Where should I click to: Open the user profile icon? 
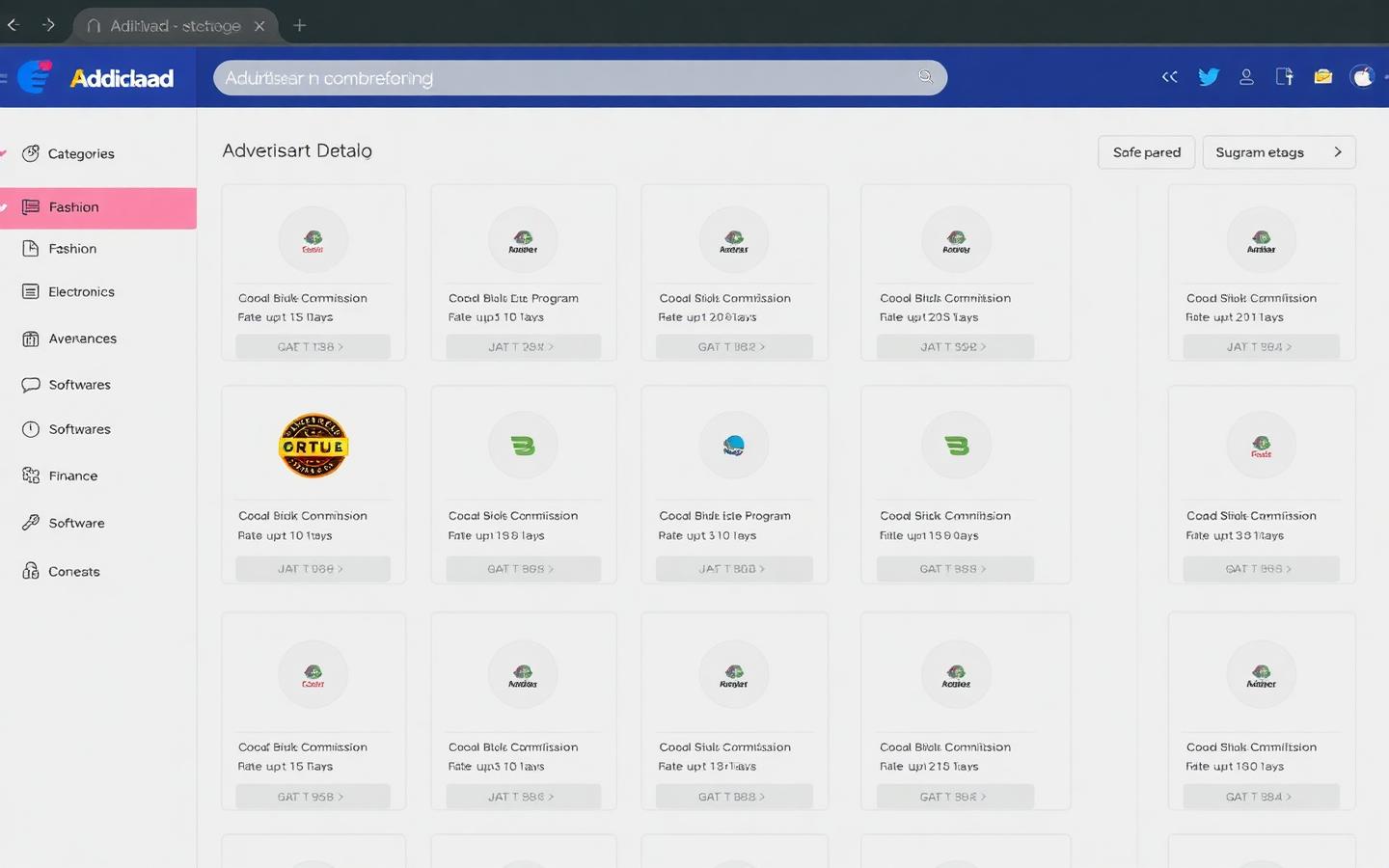point(1246,77)
